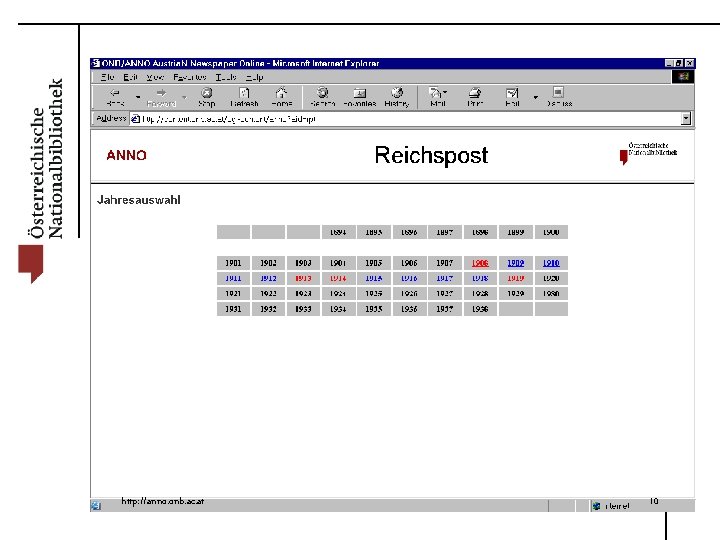The width and height of the screenshot is (720, 540).
Task: Open the Search toolbar icon
Action: coord(323,97)
